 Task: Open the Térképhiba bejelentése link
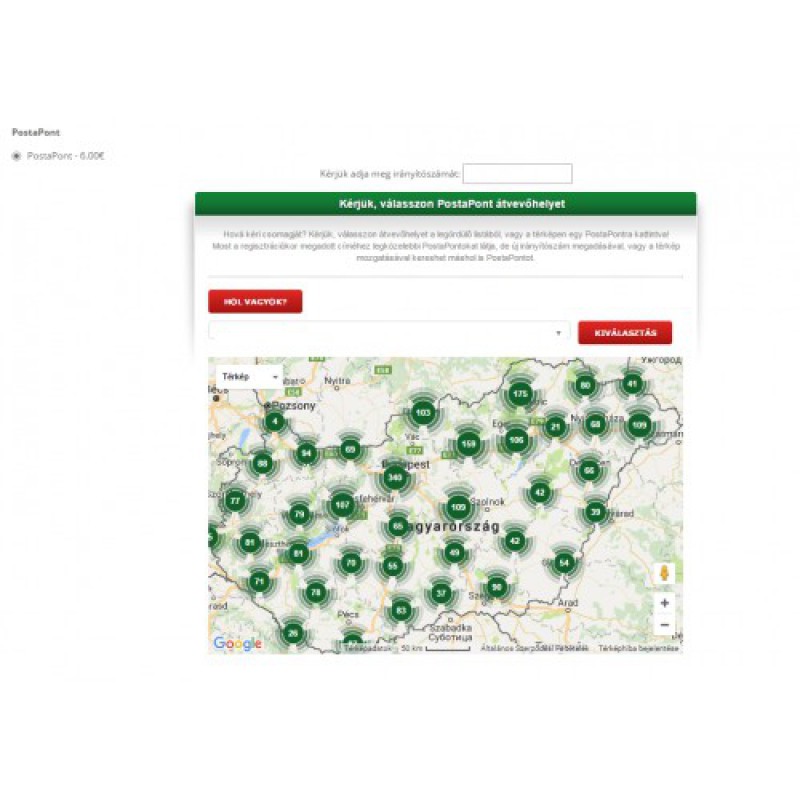click(x=639, y=649)
